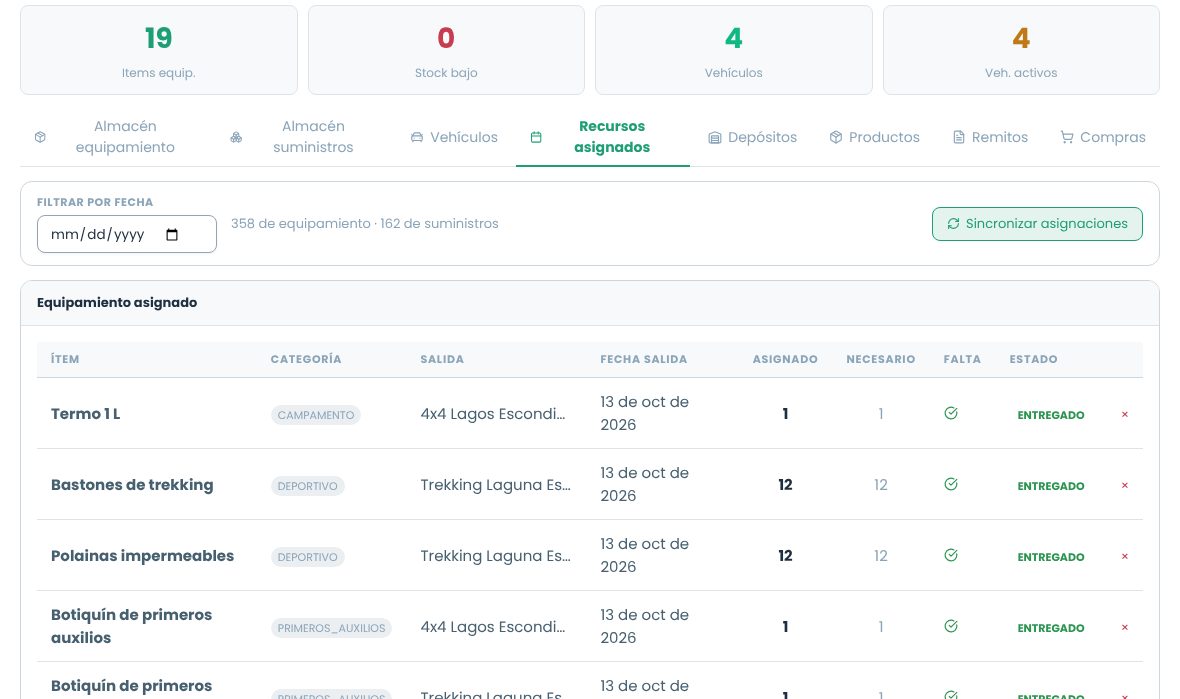The image size is (1180, 699).
Task: Click the Polainas impermeables item name
Action: tap(142, 556)
